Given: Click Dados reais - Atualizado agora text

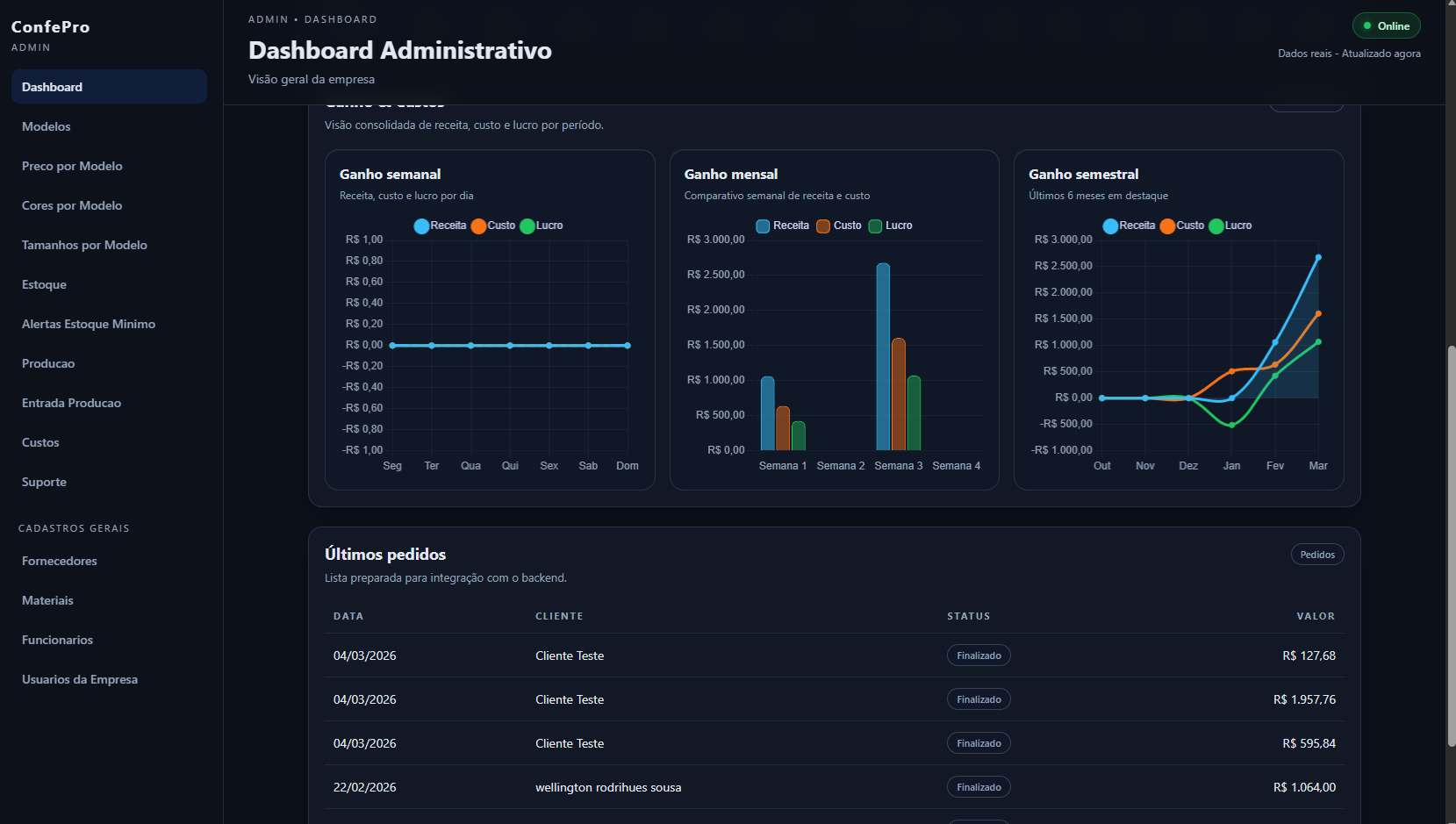Looking at the screenshot, I should pos(1349,54).
